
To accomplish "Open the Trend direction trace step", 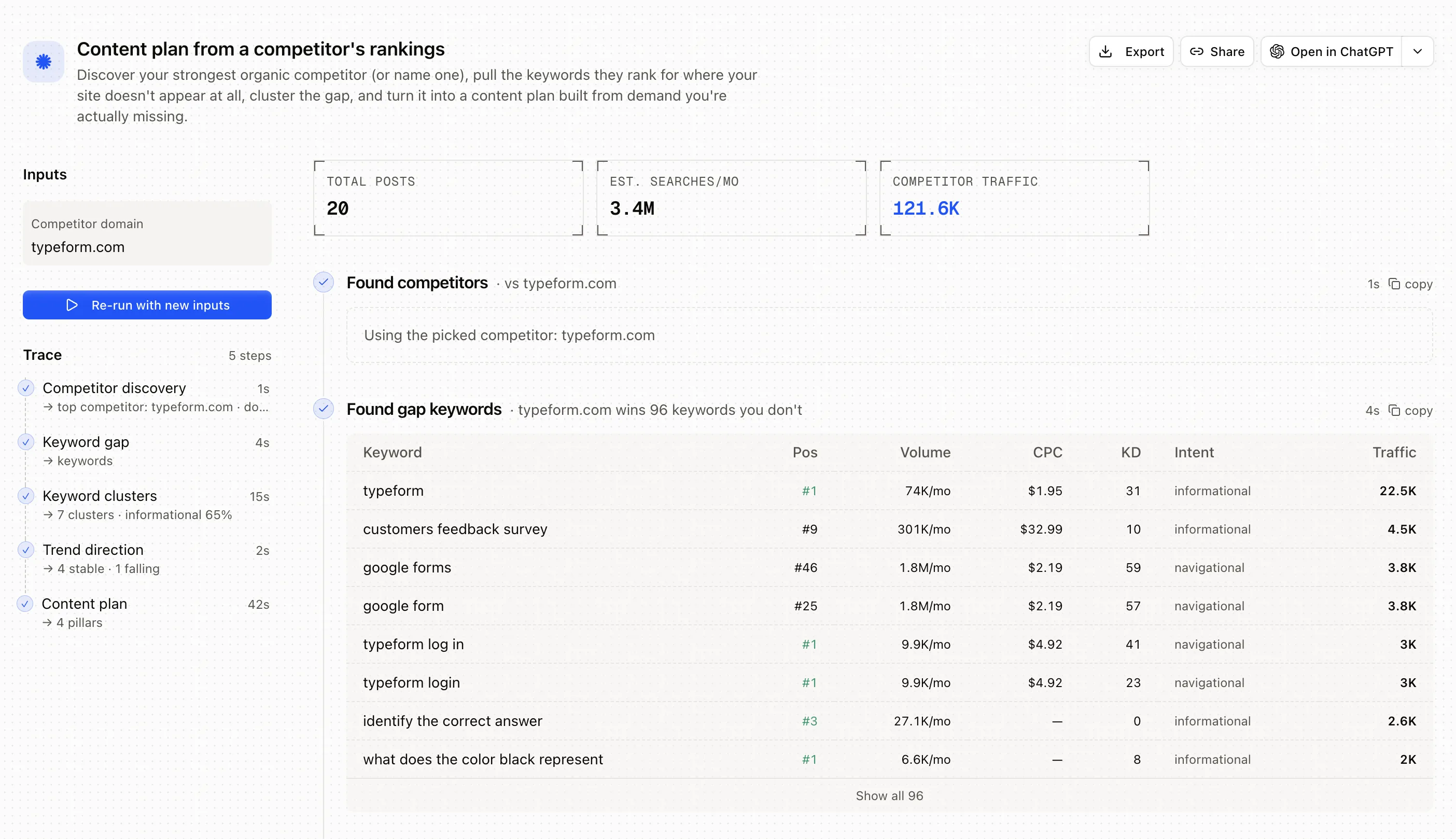I will point(156,559).
